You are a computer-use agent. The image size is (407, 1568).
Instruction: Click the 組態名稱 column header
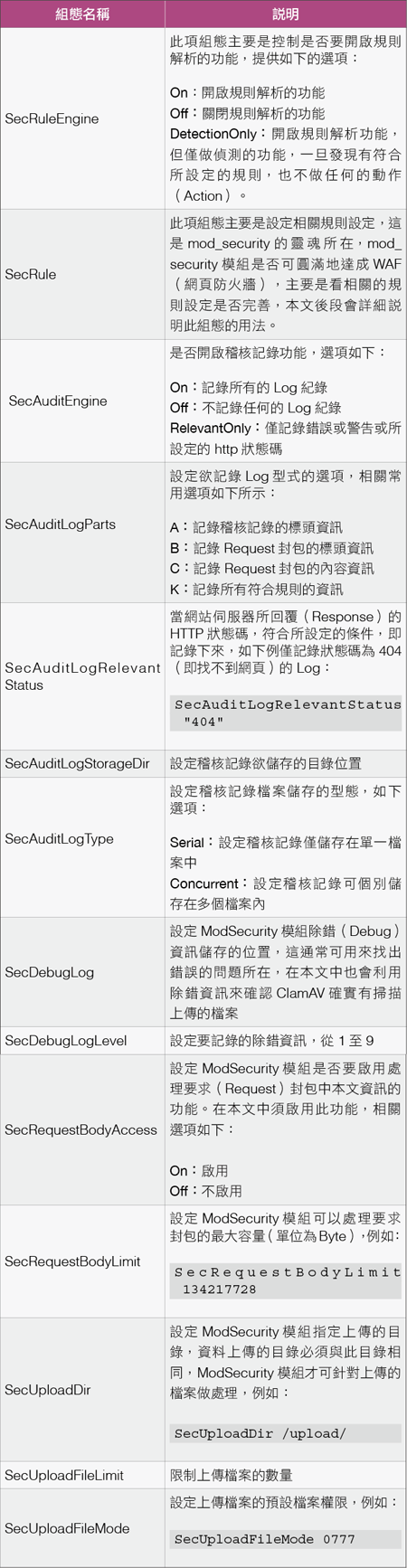(x=81, y=14)
